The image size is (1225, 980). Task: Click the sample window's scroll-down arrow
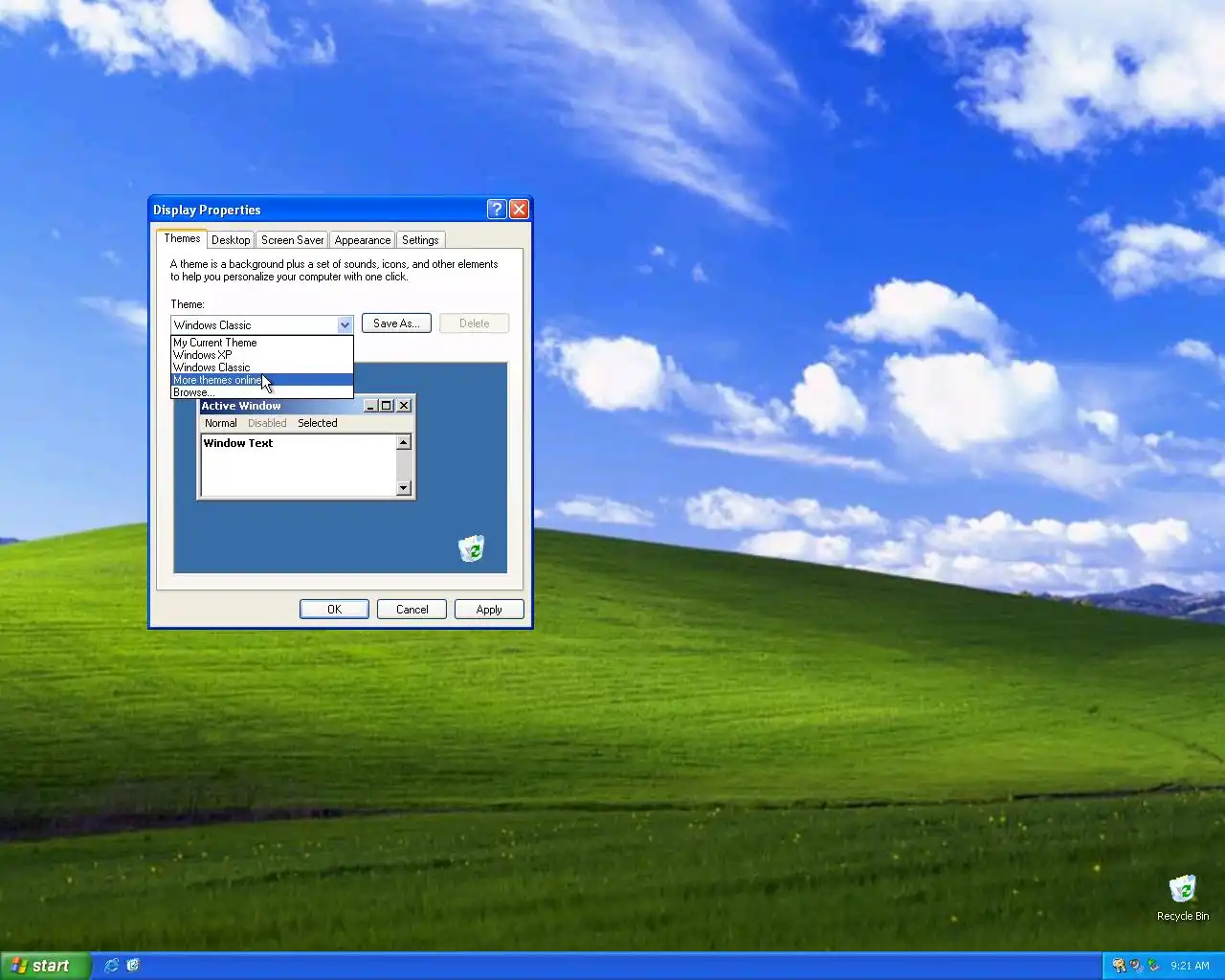click(404, 488)
